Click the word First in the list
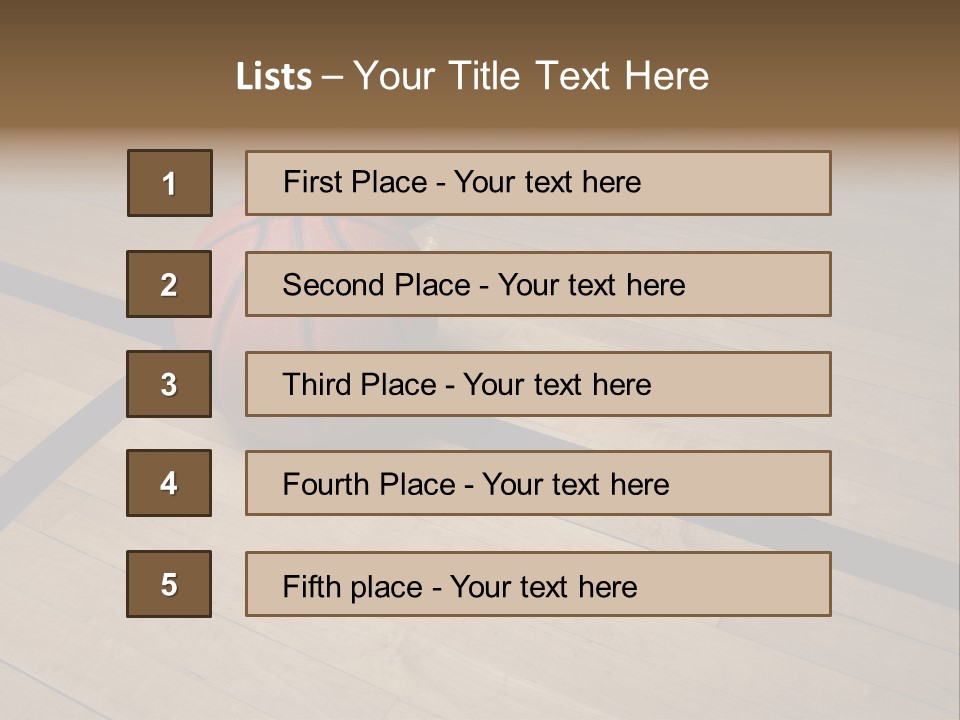 pos(310,182)
